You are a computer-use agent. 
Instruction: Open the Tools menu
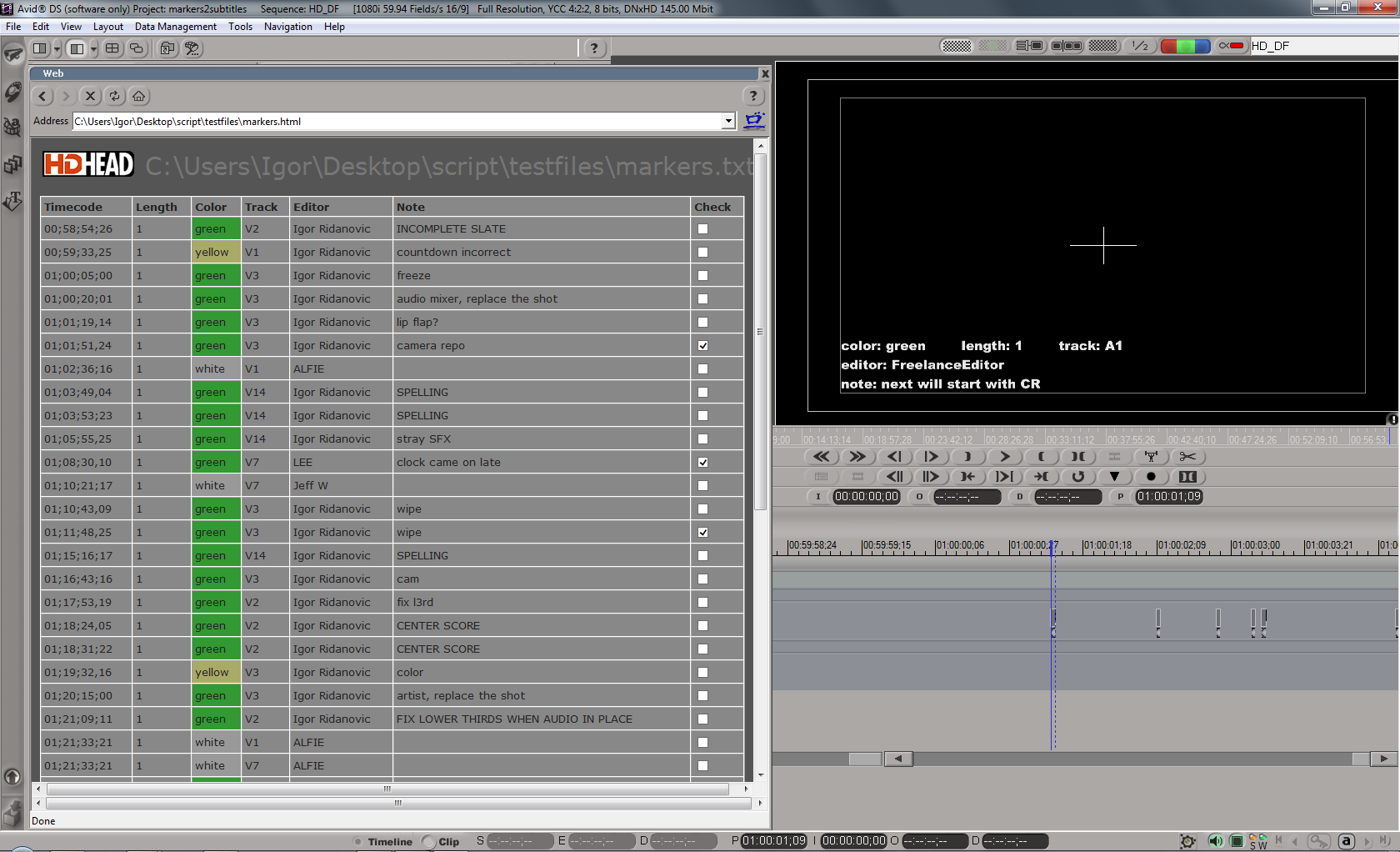point(240,27)
